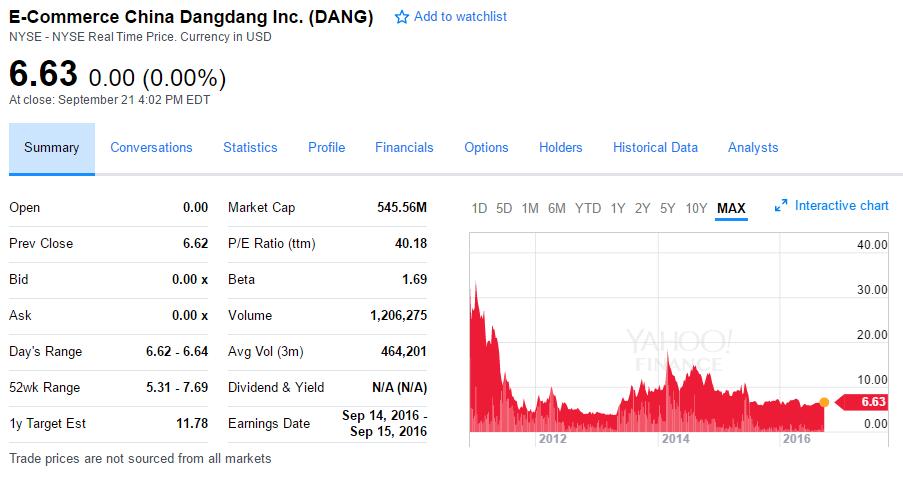This screenshot has height=482, width=903.
Task: Switch to the Conversations tab
Action: pyautogui.click(x=151, y=147)
